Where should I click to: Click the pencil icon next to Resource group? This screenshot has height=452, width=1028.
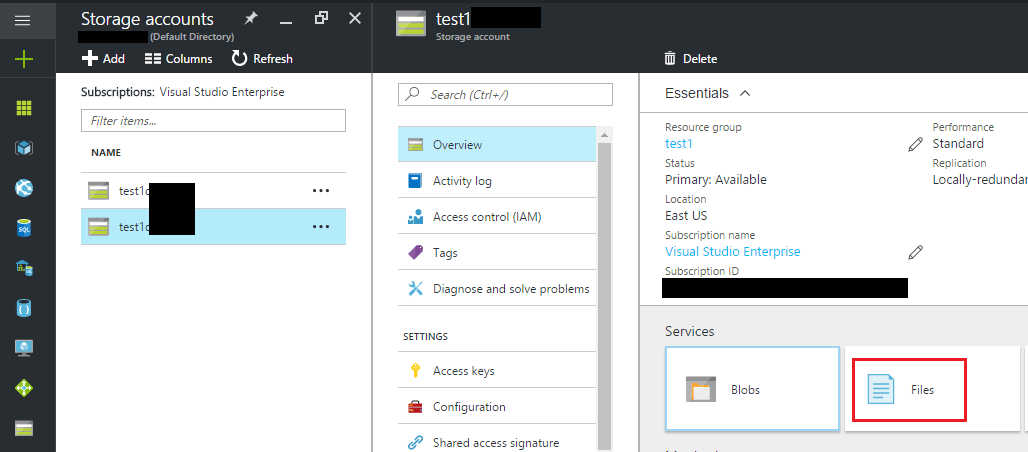coord(915,144)
